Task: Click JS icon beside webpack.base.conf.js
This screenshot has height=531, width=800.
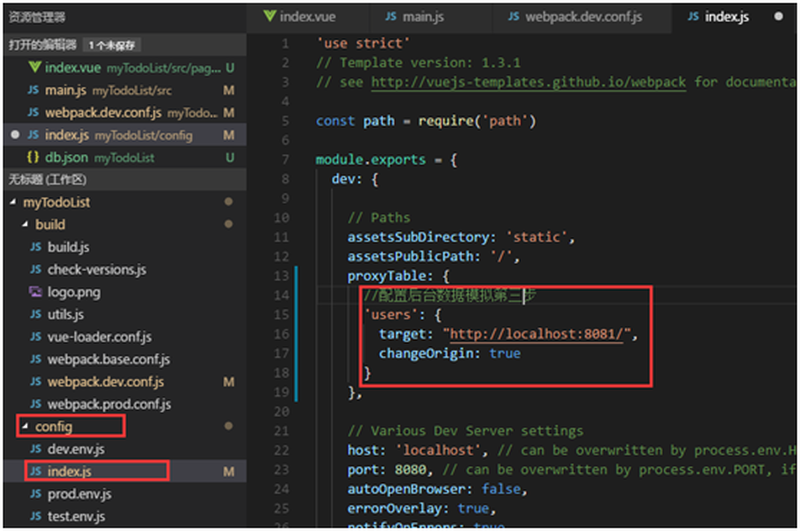Action: click(x=36, y=359)
